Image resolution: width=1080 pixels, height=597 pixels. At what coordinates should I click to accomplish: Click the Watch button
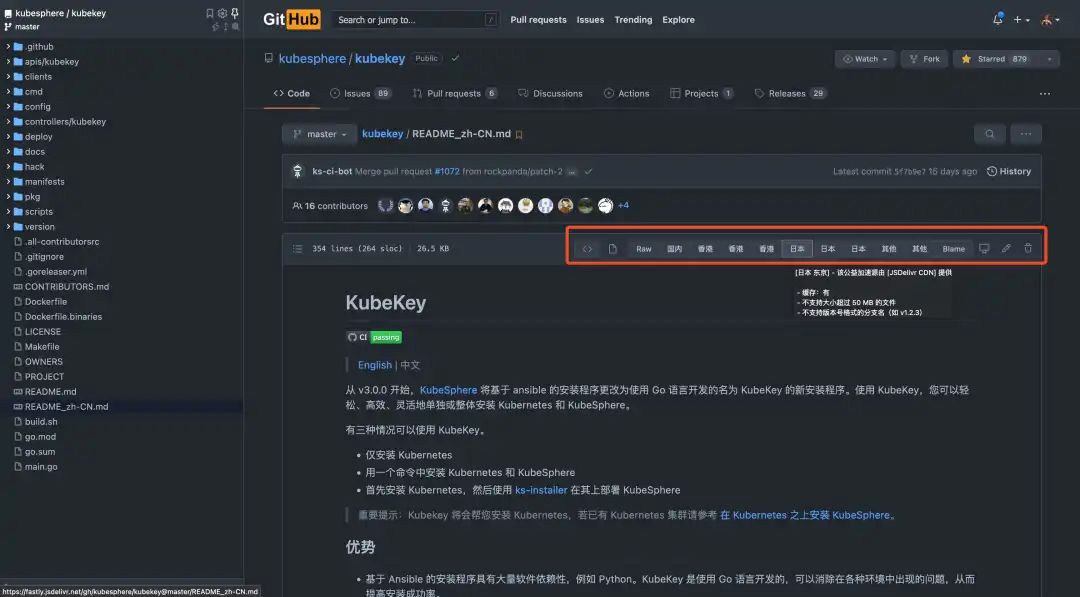[864, 59]
